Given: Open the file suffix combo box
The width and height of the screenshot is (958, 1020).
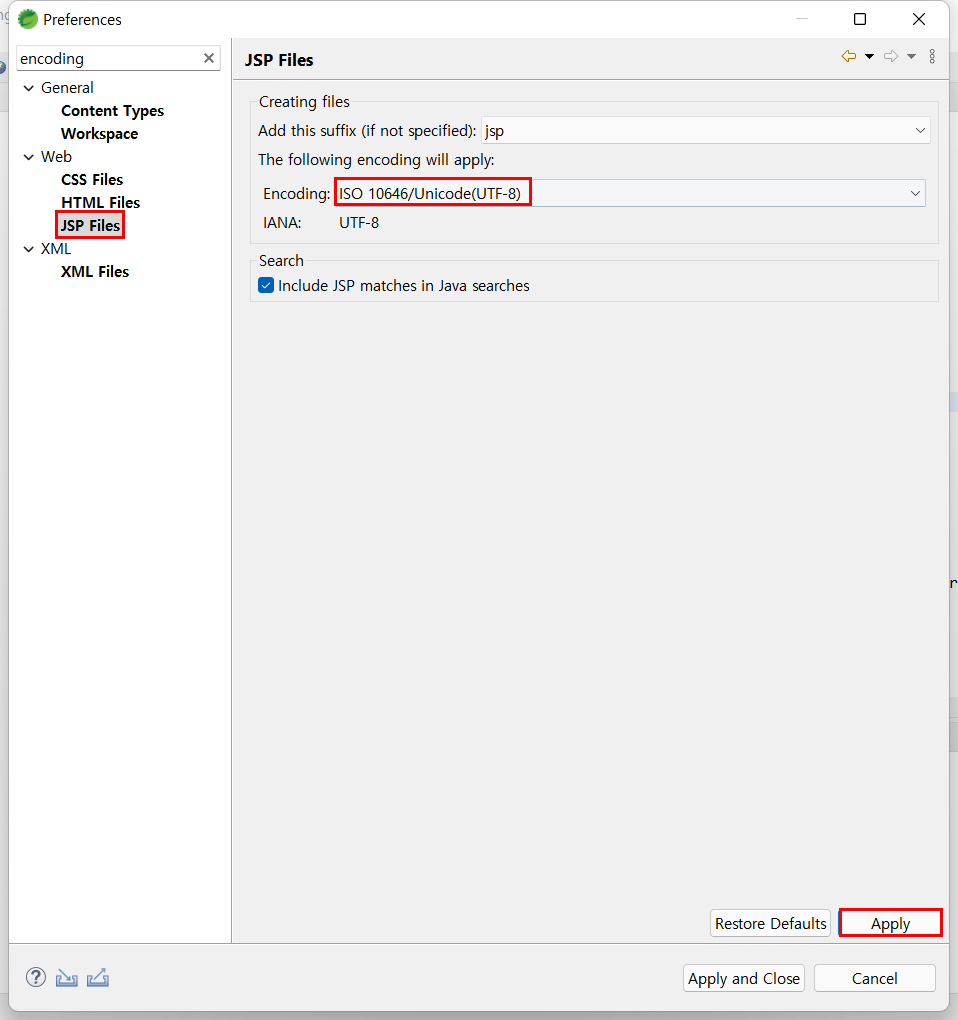Looking at the screenshot, I should pos(706,130).
